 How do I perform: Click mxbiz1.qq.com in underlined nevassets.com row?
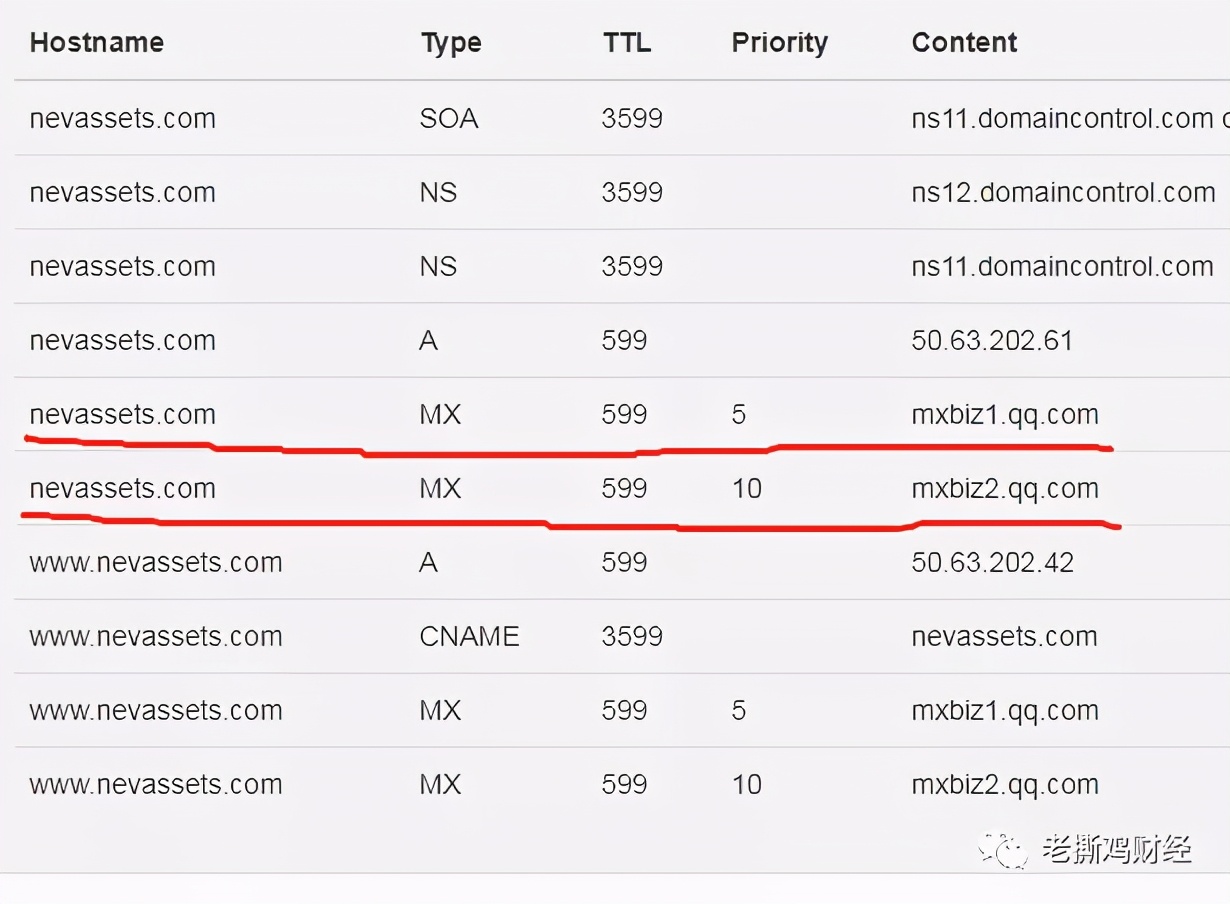pyautogui.click(x=1005, y=414)
